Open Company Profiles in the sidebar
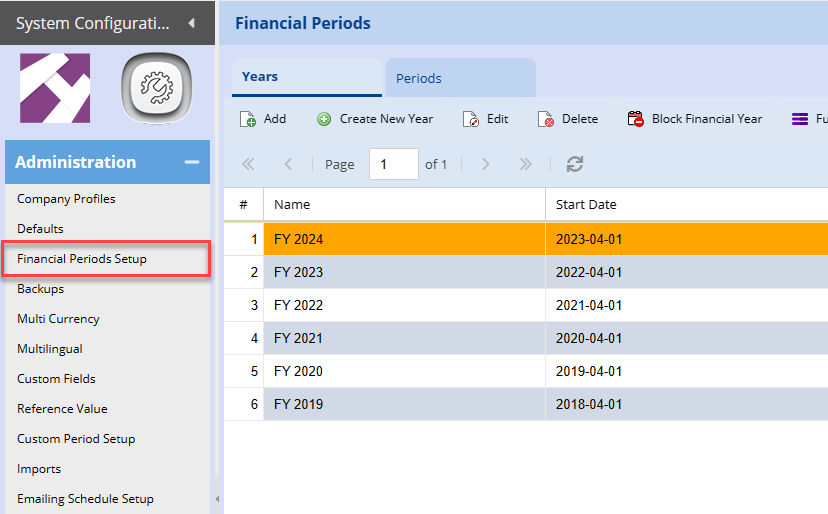Viewport: 828px width, 514px height. (66, 199)
